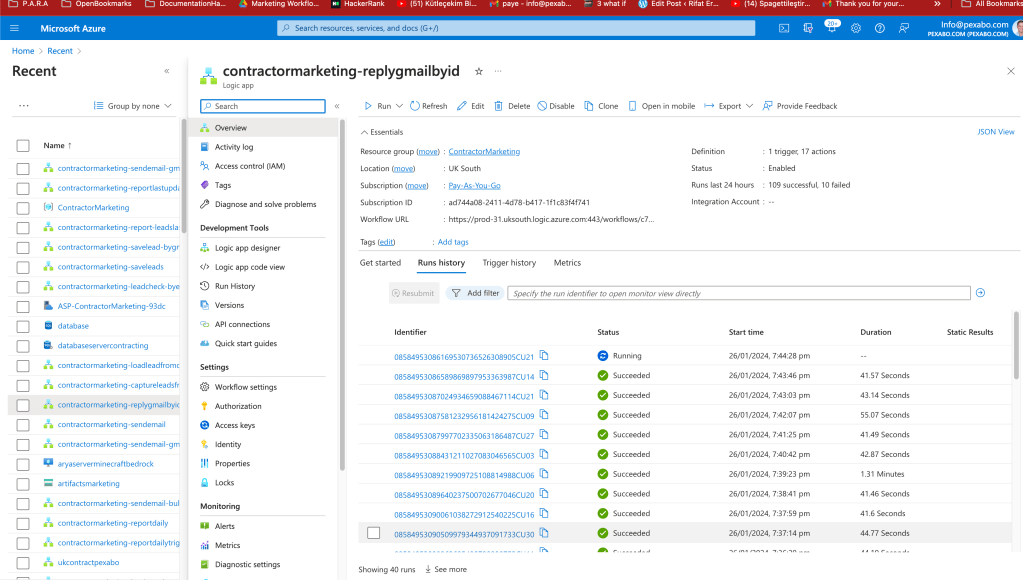
Task: Close the logic app blade
Action: coord(1011,71)
